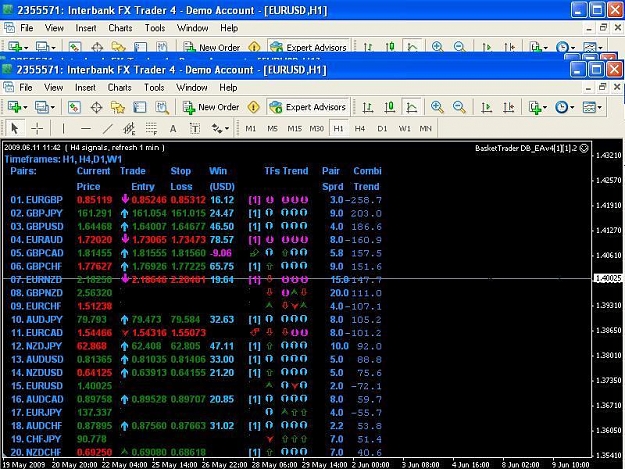Switch chart to H4 timeframe

pos(360,129)
